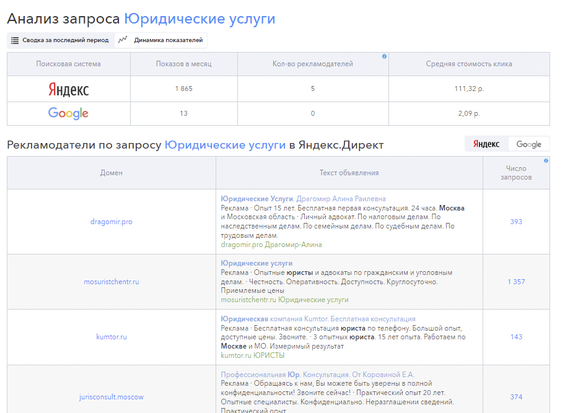Click the Средняя стоимость клика column header
The image size is (565, 413).
(x=469, y=64)
